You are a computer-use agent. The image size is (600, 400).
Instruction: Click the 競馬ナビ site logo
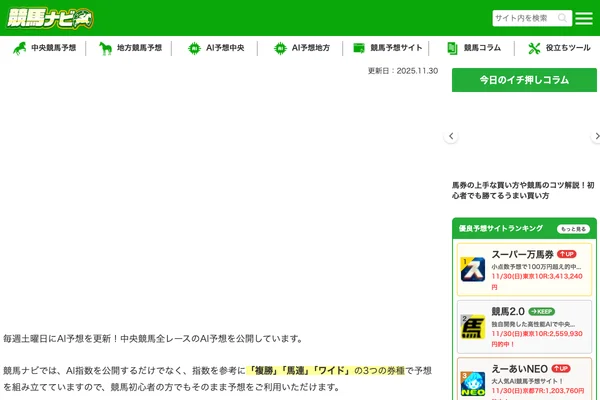(50, 18)
